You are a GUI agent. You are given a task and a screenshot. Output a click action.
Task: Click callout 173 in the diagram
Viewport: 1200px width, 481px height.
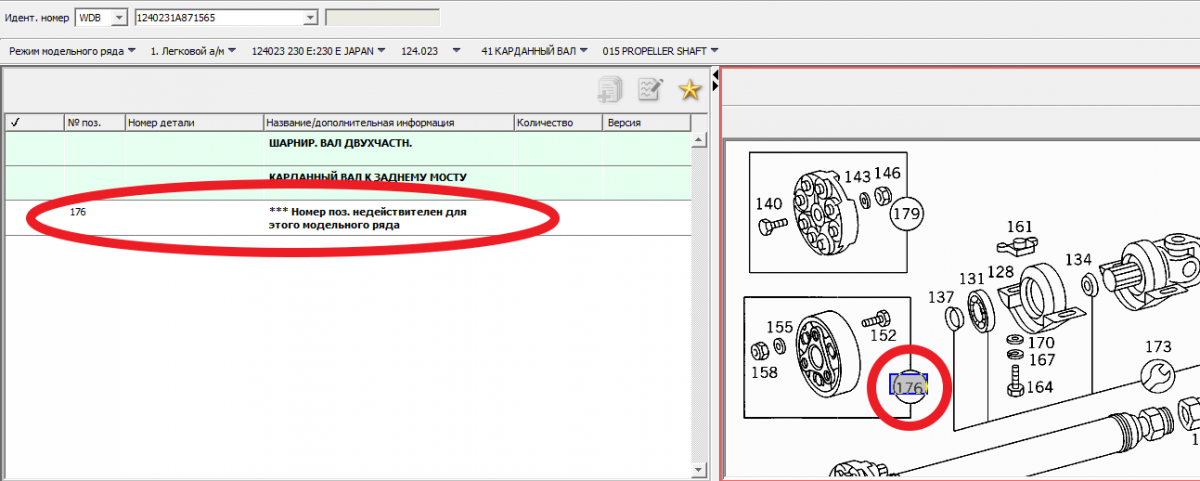coord(1157,347)
